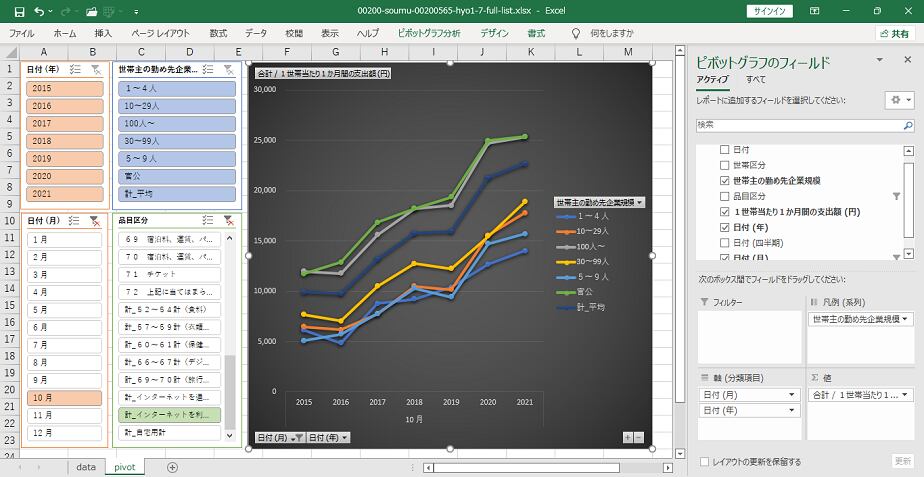Screen dimensions: 924x477
Task: Select 100人～ in the company size slicer
Action: click(x=177, y=123)
